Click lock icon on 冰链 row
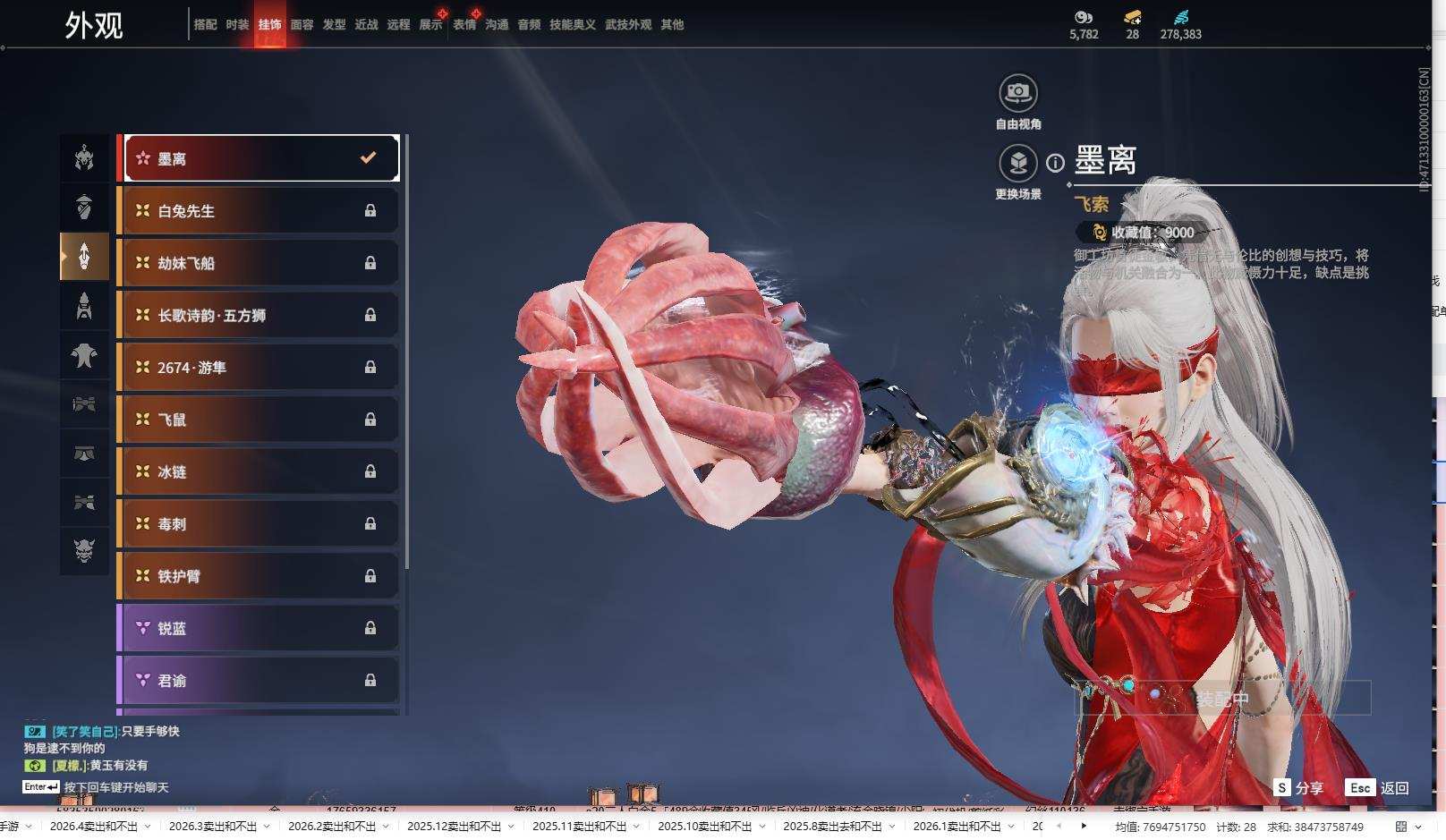1446x840 pixels. coord(370,471)
